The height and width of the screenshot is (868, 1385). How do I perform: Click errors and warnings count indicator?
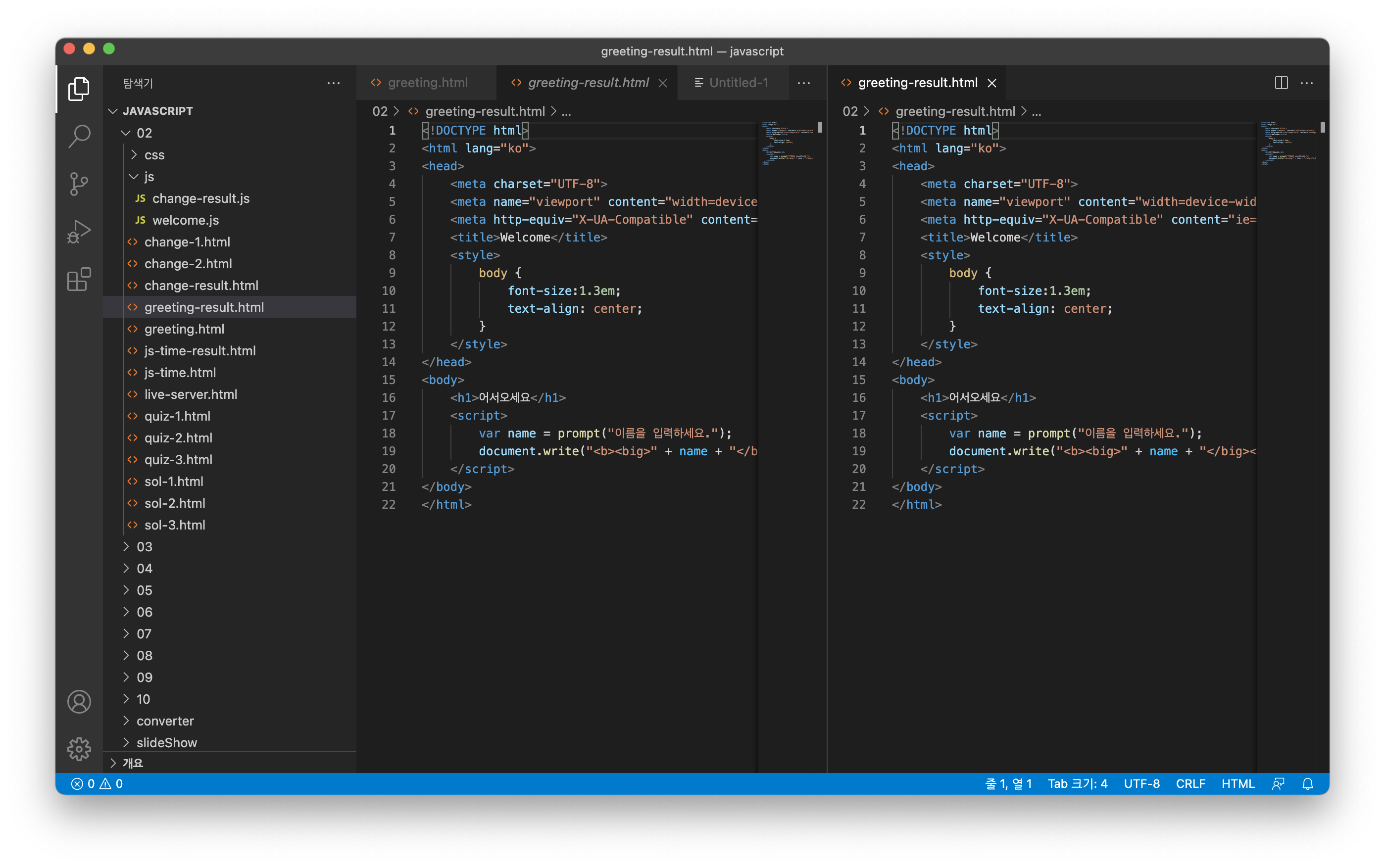click(97, 783)
